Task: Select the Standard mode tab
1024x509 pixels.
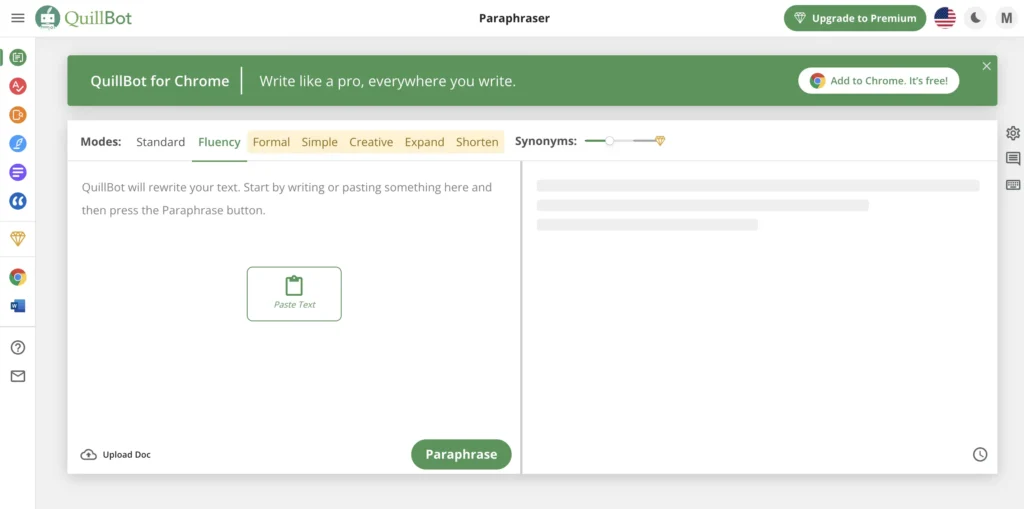Action: coord(161,142)
